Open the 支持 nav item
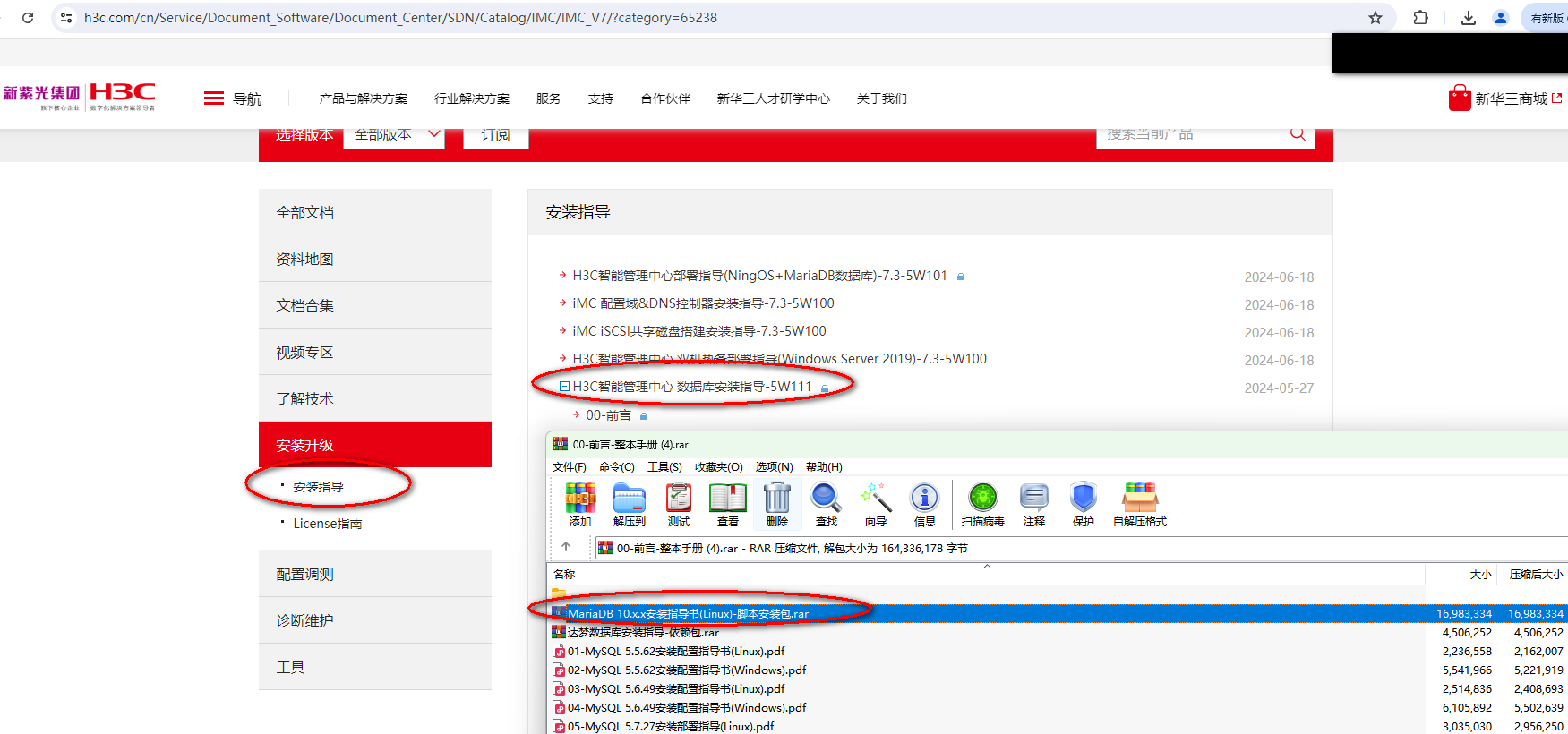 pos(601,98)
